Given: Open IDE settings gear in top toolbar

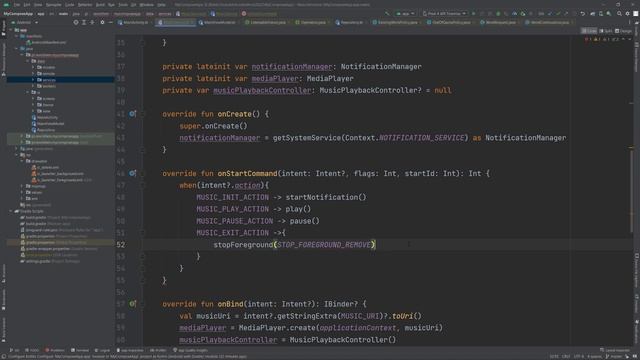Looking at the screenshot, I should 627,13.
